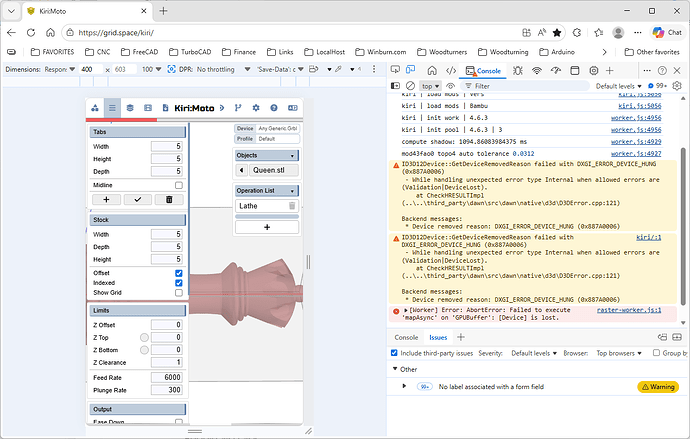The image size is (690, 439).
Task: Delete the Lathe operation with trash icon
Action: click(292, 206)
